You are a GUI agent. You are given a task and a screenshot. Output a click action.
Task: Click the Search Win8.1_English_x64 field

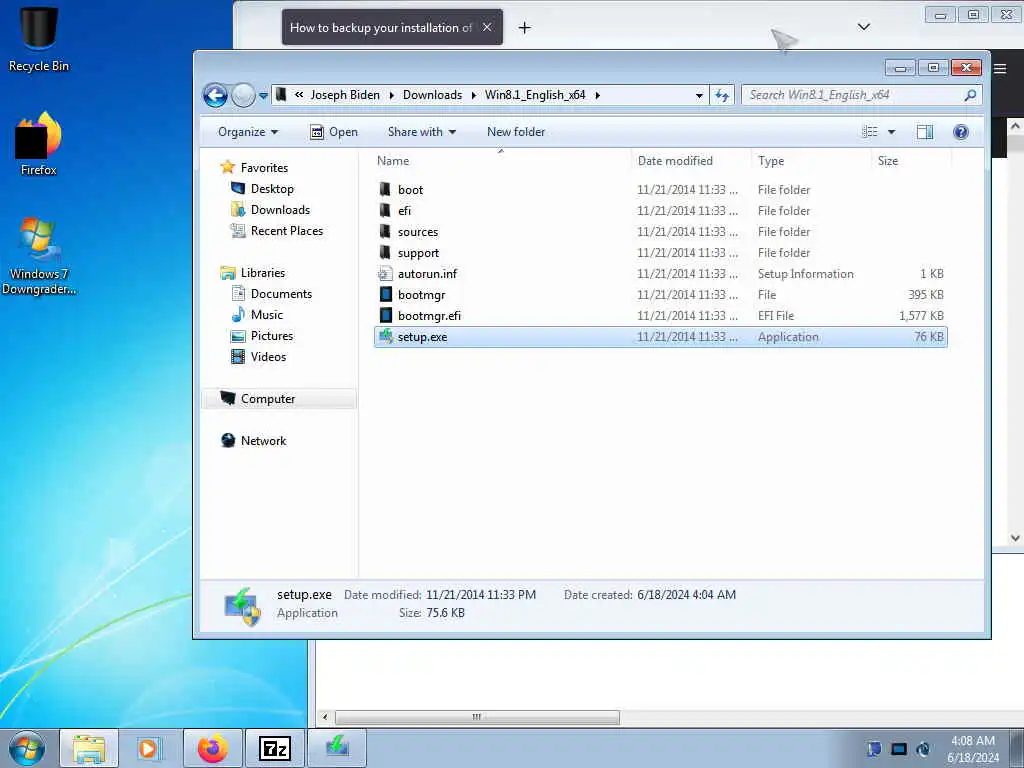[x=861, y=95]
